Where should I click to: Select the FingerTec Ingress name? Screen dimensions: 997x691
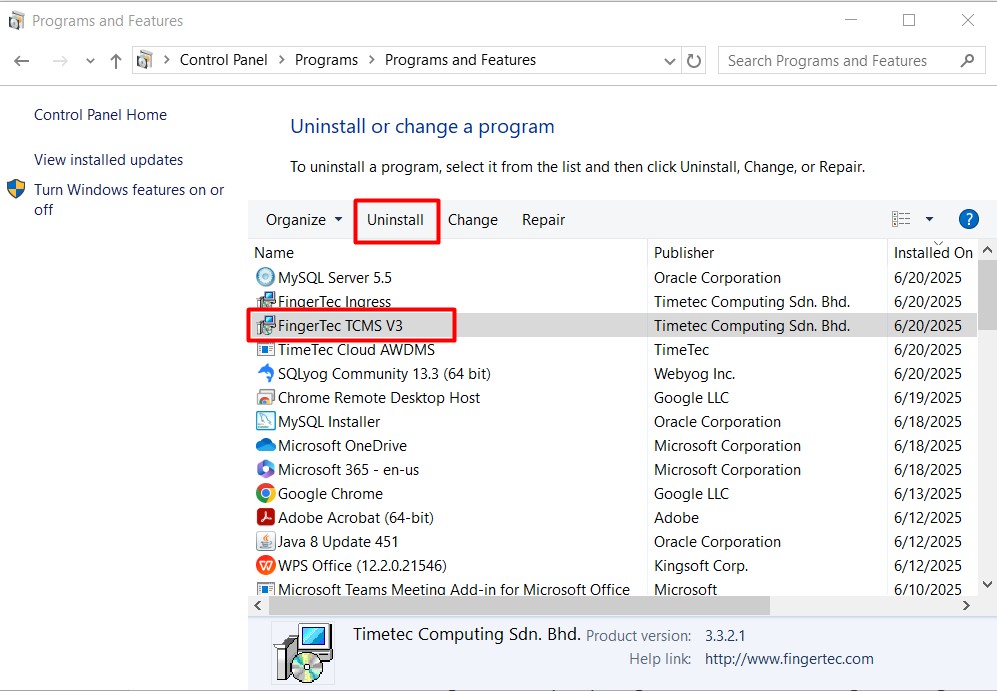coord(334,301)
